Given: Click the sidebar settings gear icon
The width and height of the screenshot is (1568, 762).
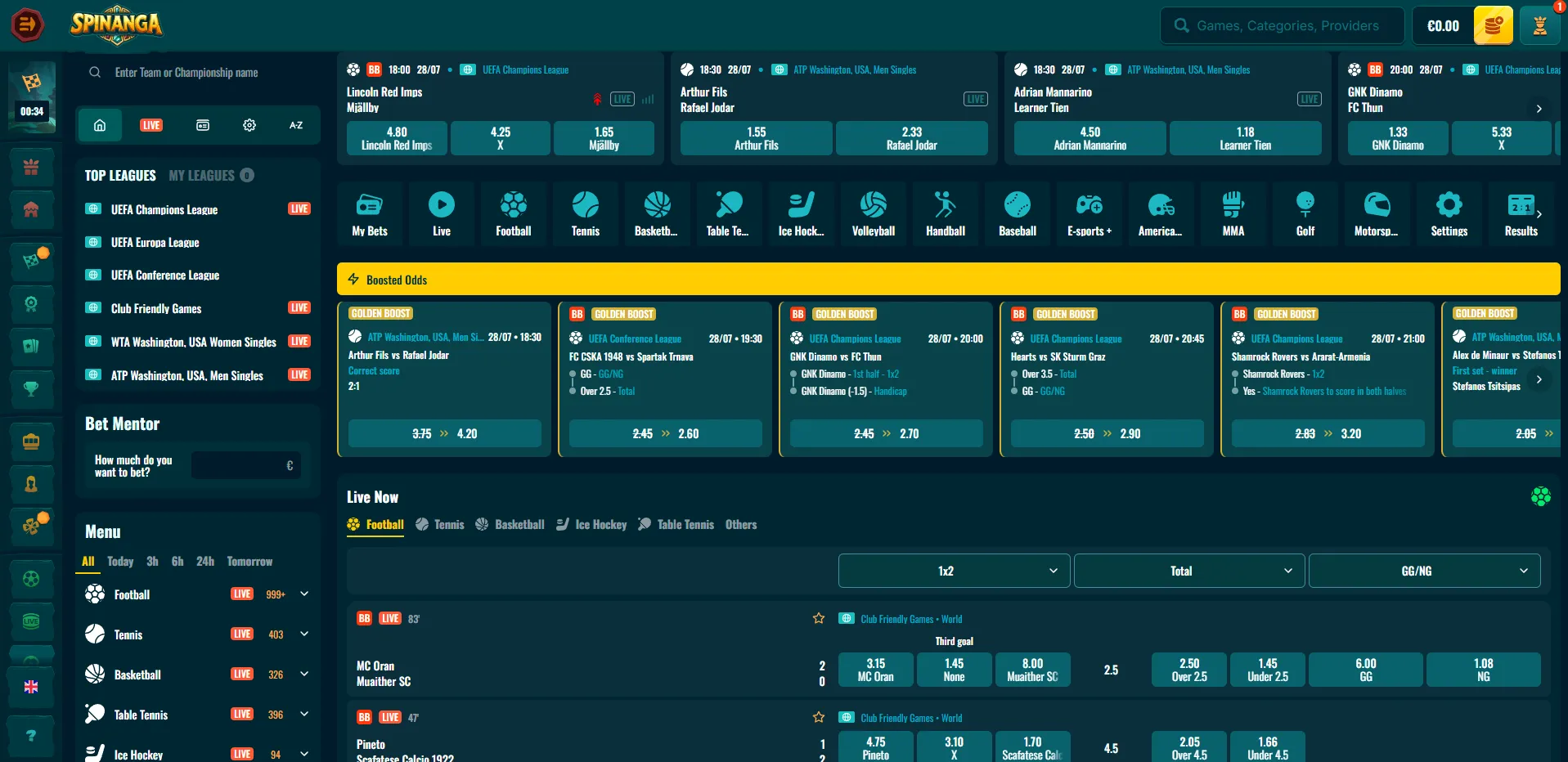Looking at the screenshot, I should (x=249, y=125).
